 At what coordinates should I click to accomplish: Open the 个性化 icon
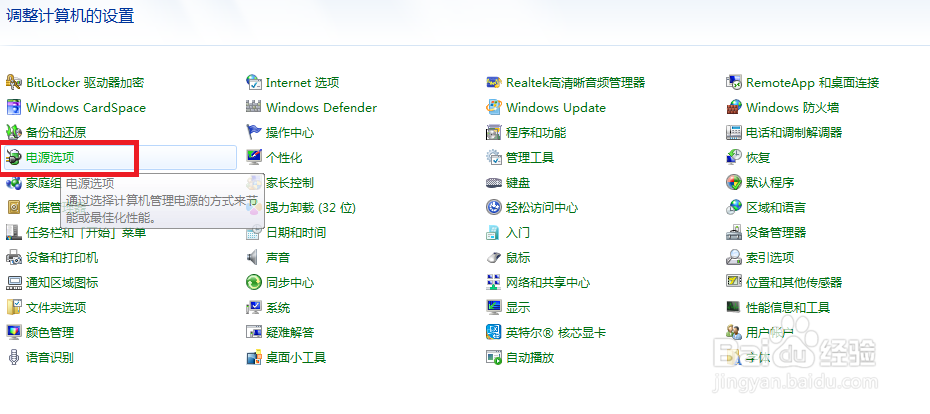254,157
